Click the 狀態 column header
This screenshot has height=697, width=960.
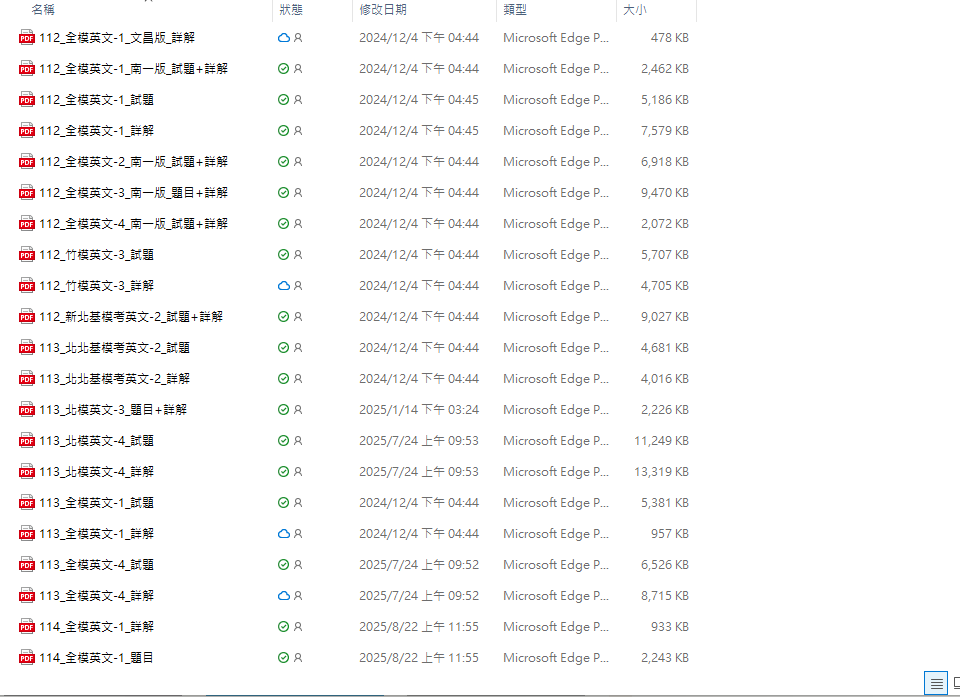(291, 9)
